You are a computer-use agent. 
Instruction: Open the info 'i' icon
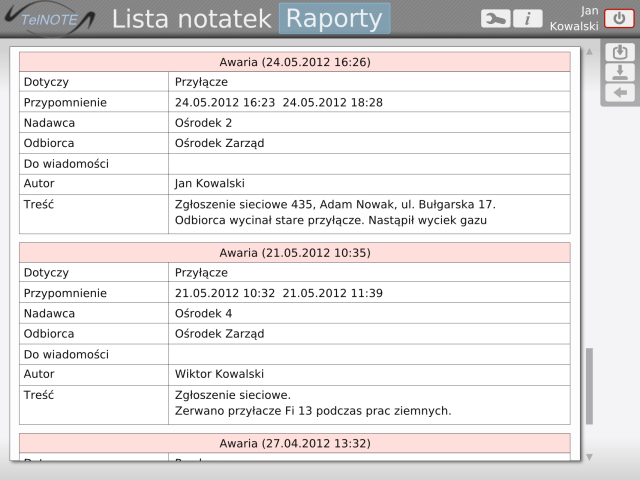527,19
